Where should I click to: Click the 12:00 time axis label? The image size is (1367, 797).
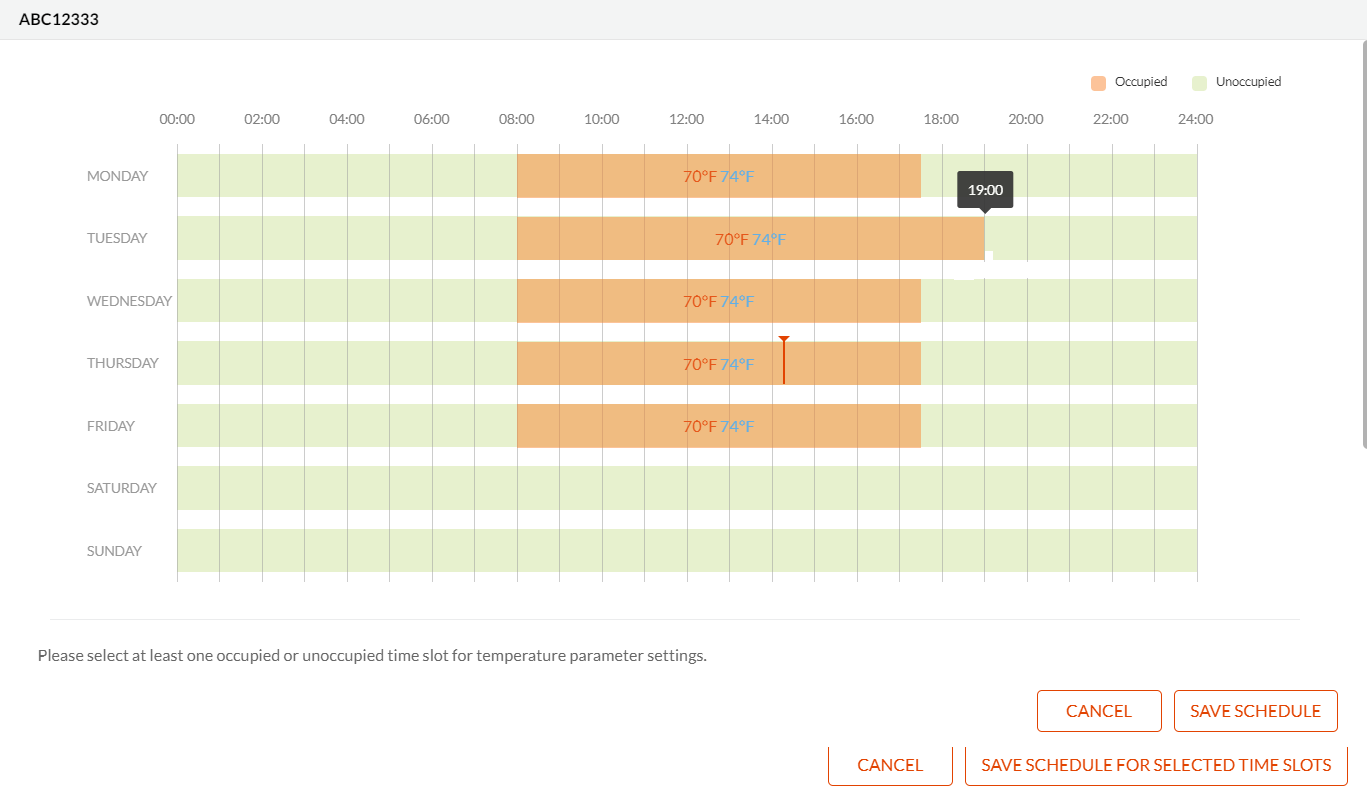[686, 119]
